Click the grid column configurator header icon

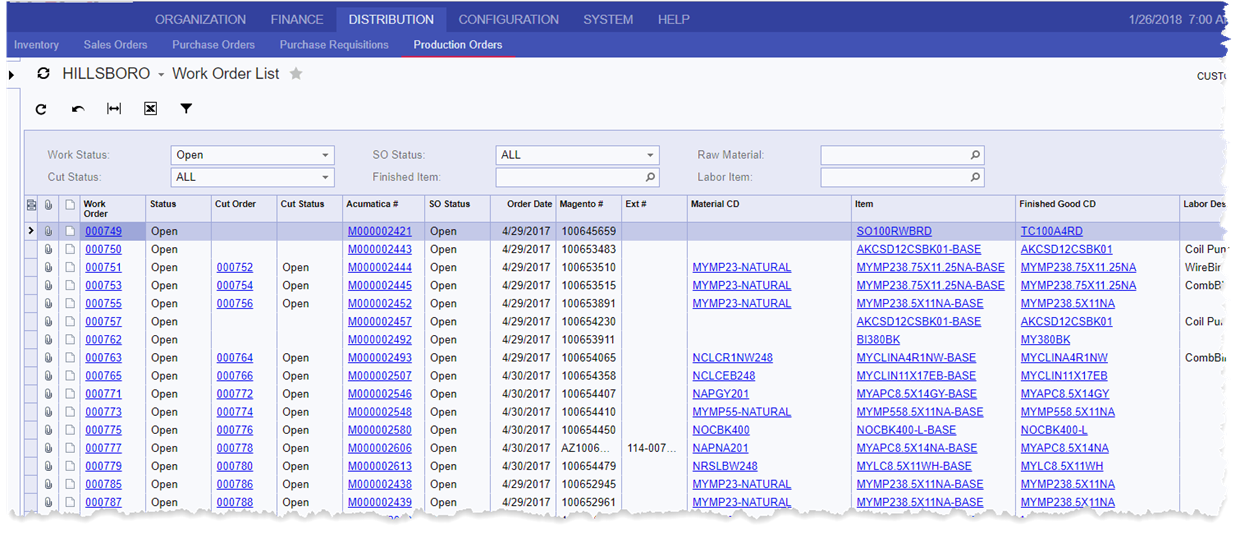pyautogui.click(x=31, y=204)
